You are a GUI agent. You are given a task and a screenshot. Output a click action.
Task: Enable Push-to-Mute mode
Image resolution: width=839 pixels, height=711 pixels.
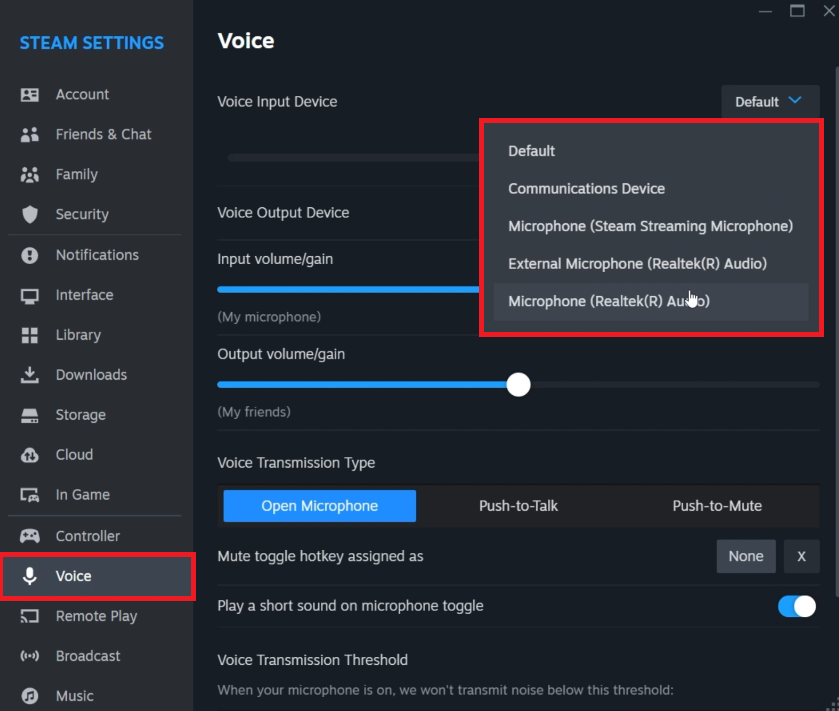[x=717, y=506]
